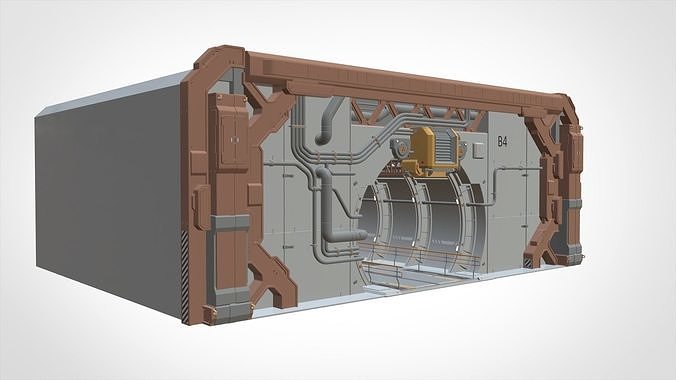Click the B4 wall label

(502, 141)
